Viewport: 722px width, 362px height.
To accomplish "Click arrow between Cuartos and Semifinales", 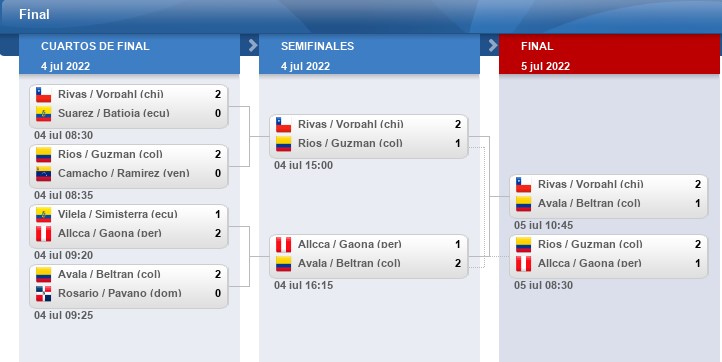I will click(253, 45).
